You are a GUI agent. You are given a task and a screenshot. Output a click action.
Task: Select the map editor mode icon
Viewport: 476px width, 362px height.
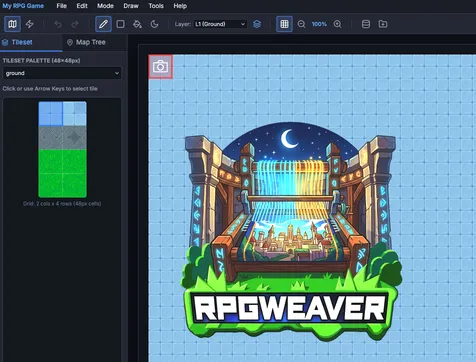12,24
